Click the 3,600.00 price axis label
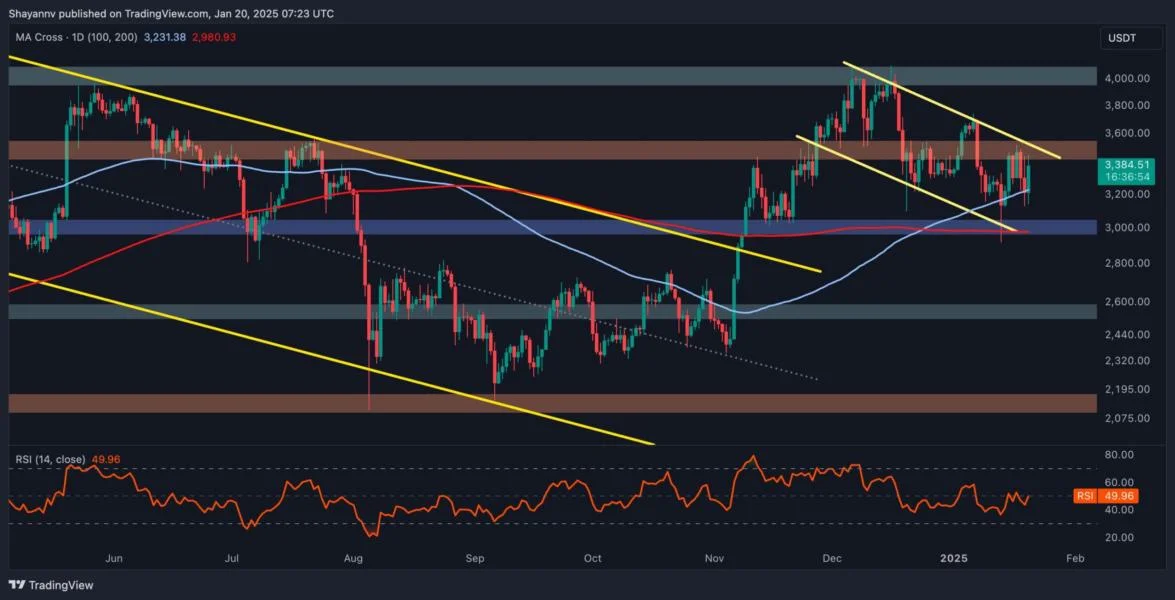 [1128, 133]
